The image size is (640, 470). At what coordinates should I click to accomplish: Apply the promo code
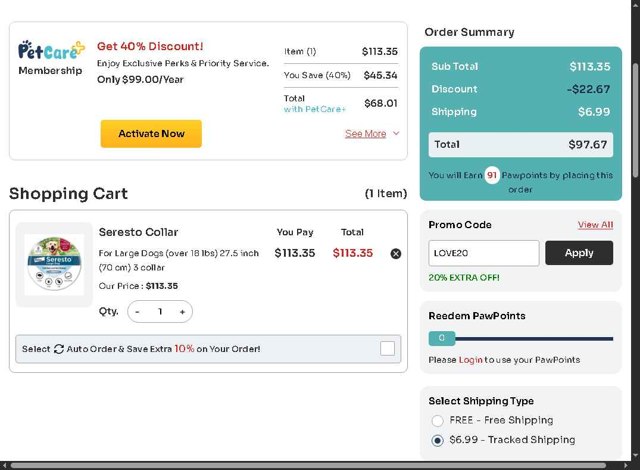click(579, 253)
